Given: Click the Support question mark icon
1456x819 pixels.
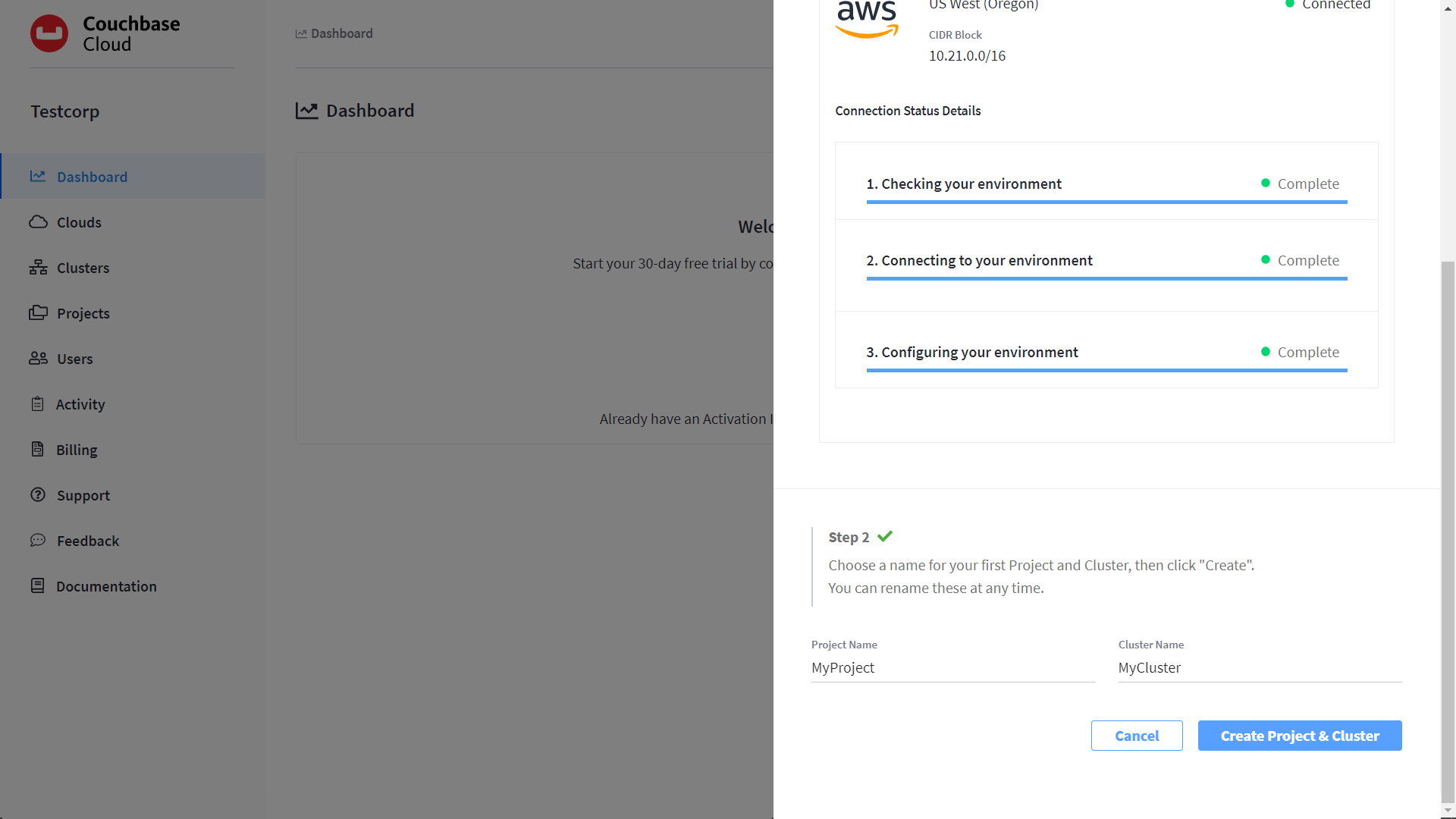Looking at the screenshot, I should (38, 495).
